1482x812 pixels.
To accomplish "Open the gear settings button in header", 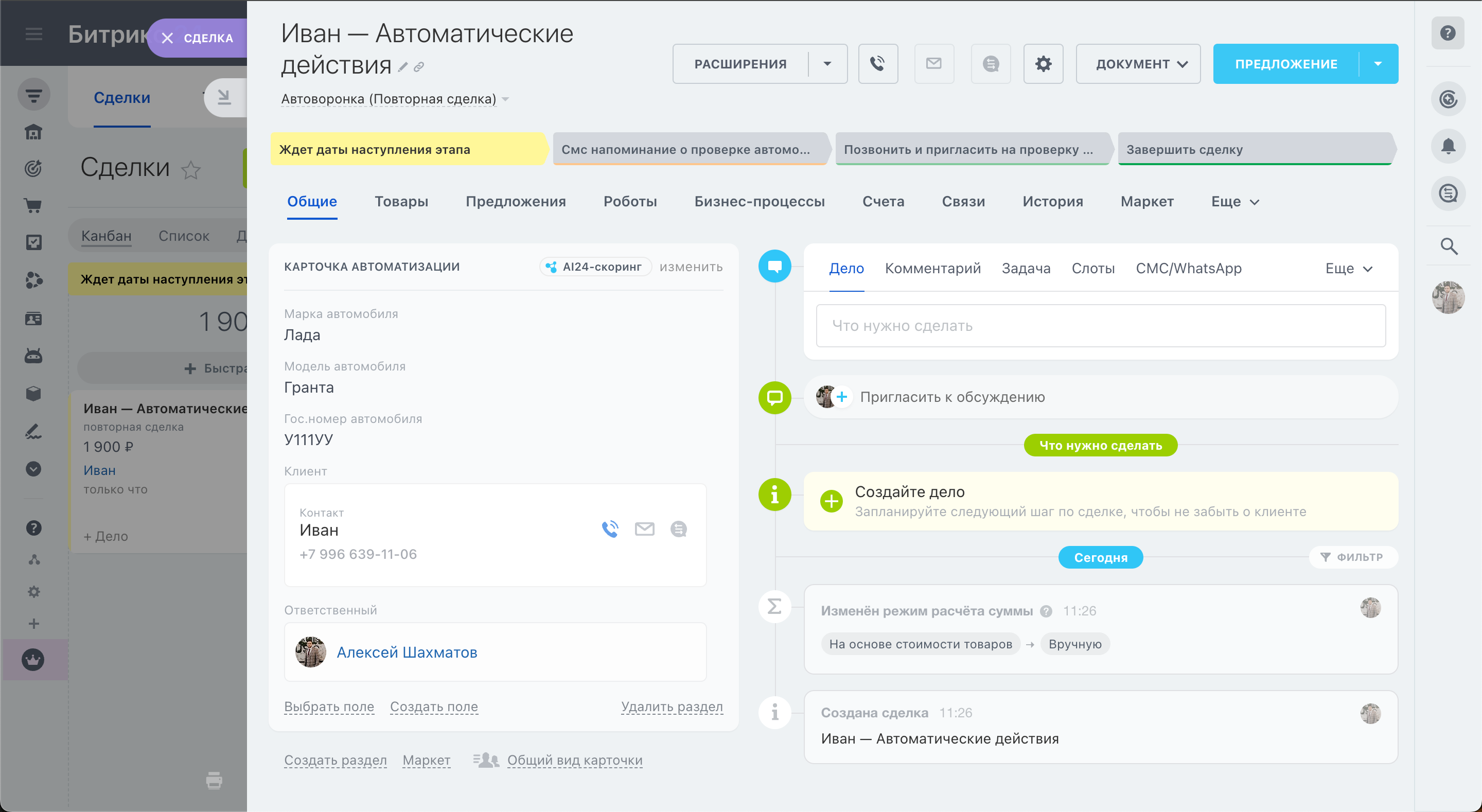I will click(1043, 64).
